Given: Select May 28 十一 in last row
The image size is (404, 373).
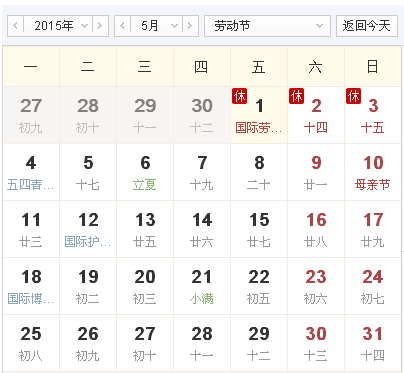Looking at the screenshot, I should tap(202, 343).
